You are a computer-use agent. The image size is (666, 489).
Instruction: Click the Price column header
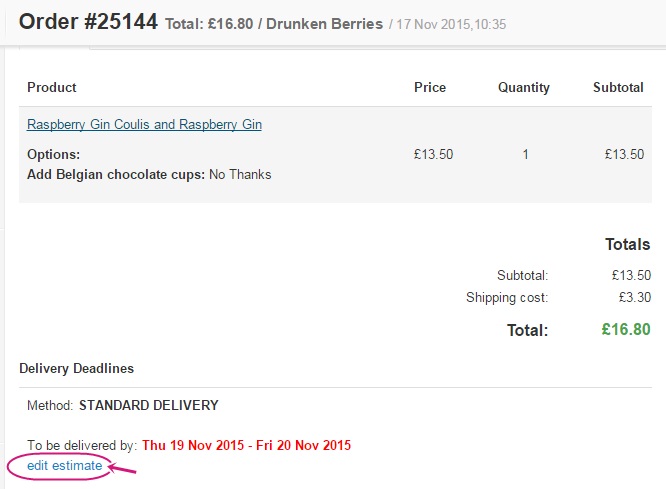(x=430, y=88)
